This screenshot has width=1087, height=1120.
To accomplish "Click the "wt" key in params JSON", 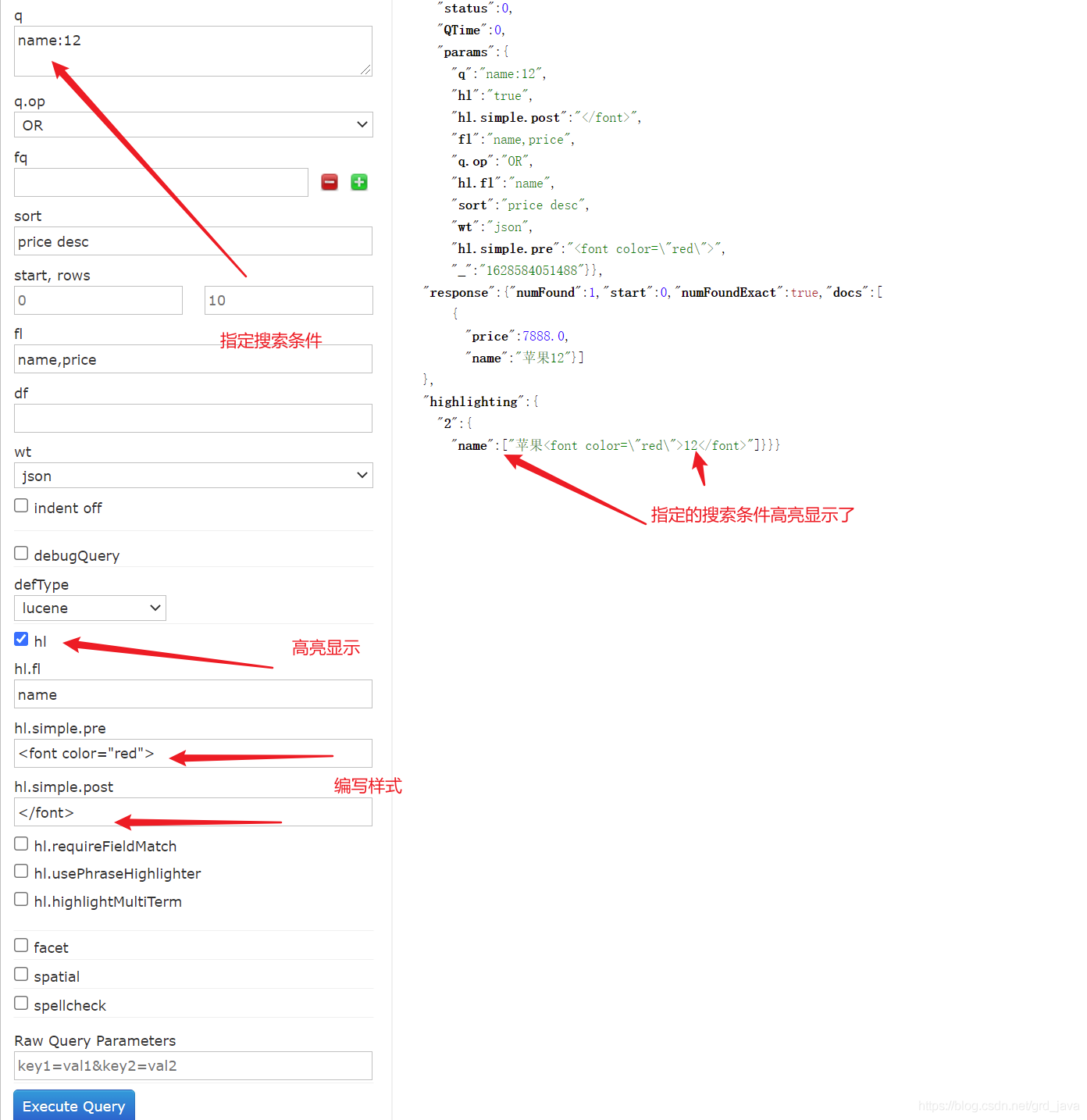I will pyautogui.click(x=465, y=226).
